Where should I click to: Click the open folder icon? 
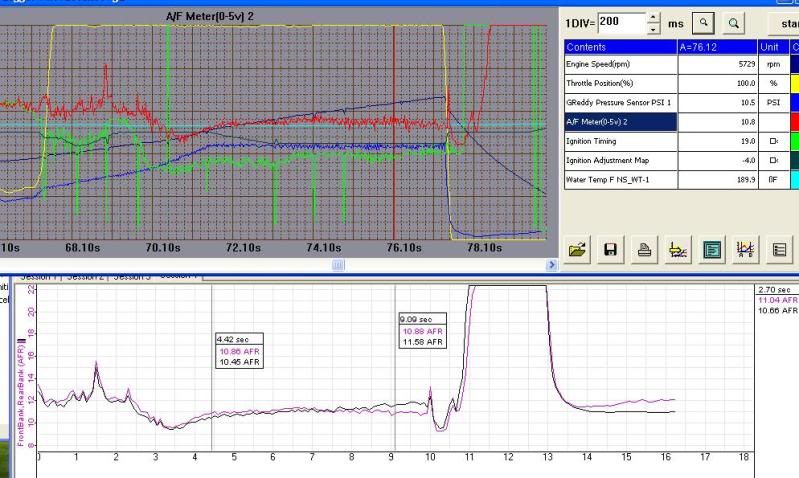pyautogui.click(x=577, y=252)
